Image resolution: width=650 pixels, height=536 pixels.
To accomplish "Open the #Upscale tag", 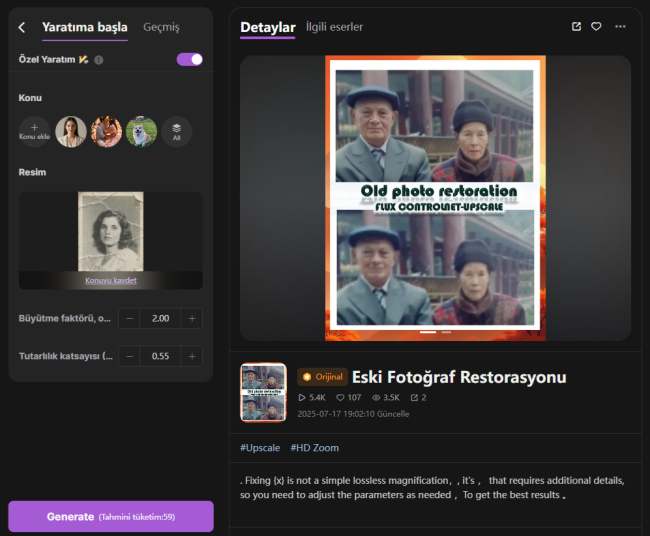I will (x=260, y=448).
